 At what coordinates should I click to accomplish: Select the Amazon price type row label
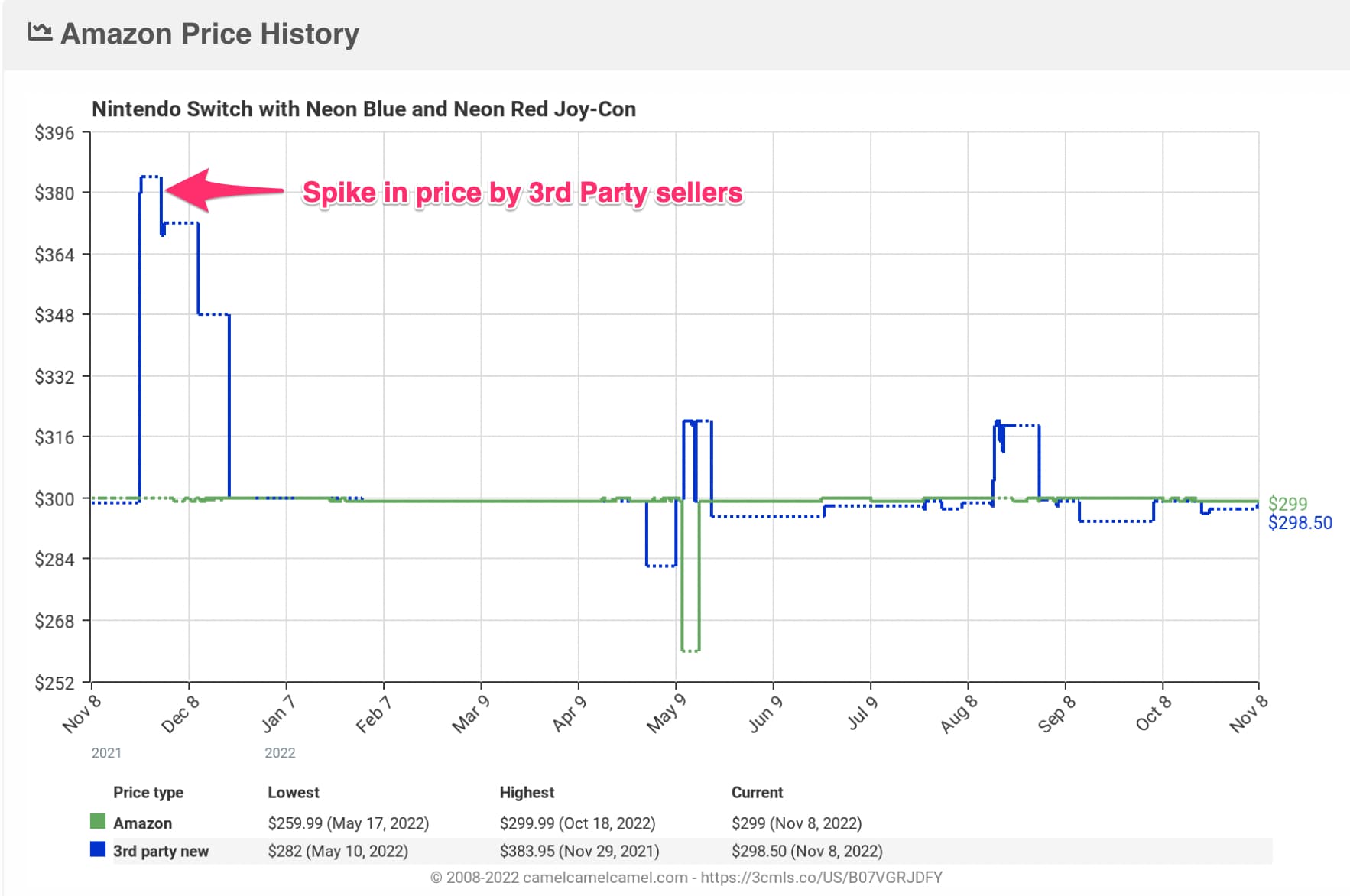[x=142, y=823]
